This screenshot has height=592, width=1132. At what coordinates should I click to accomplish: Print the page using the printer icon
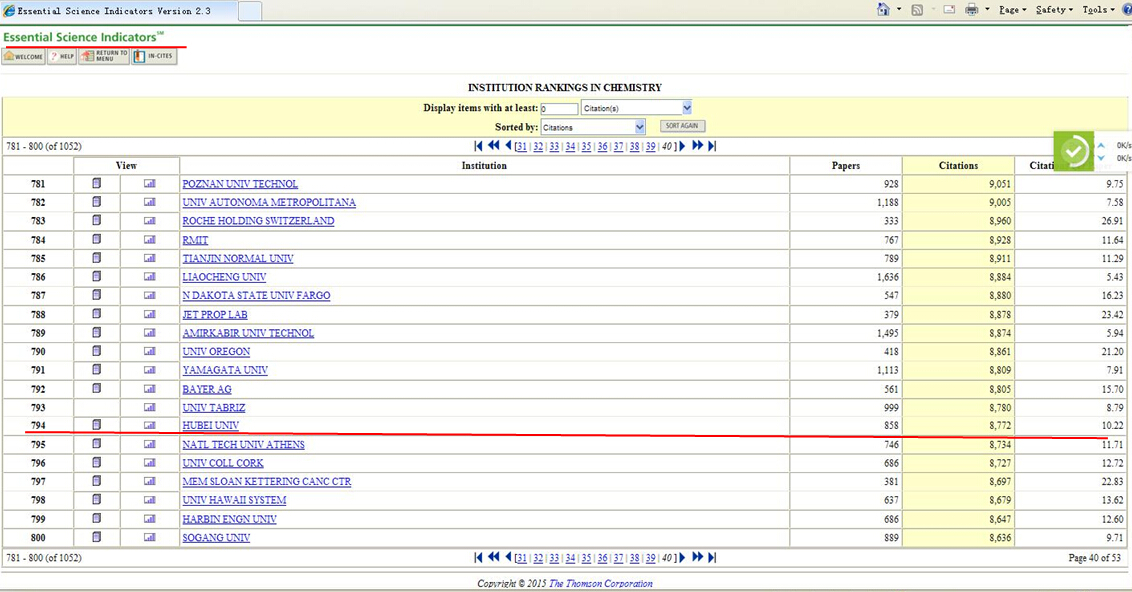tap(972, 9)
